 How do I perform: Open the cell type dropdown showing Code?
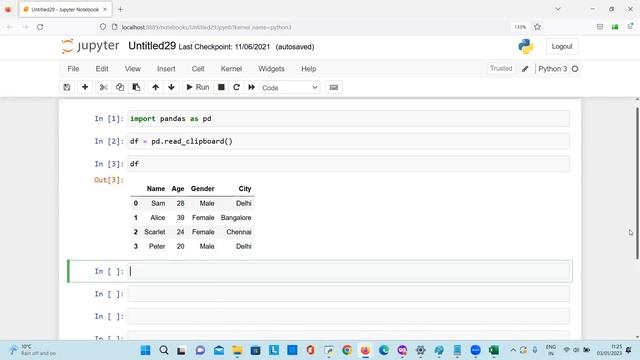290,88
